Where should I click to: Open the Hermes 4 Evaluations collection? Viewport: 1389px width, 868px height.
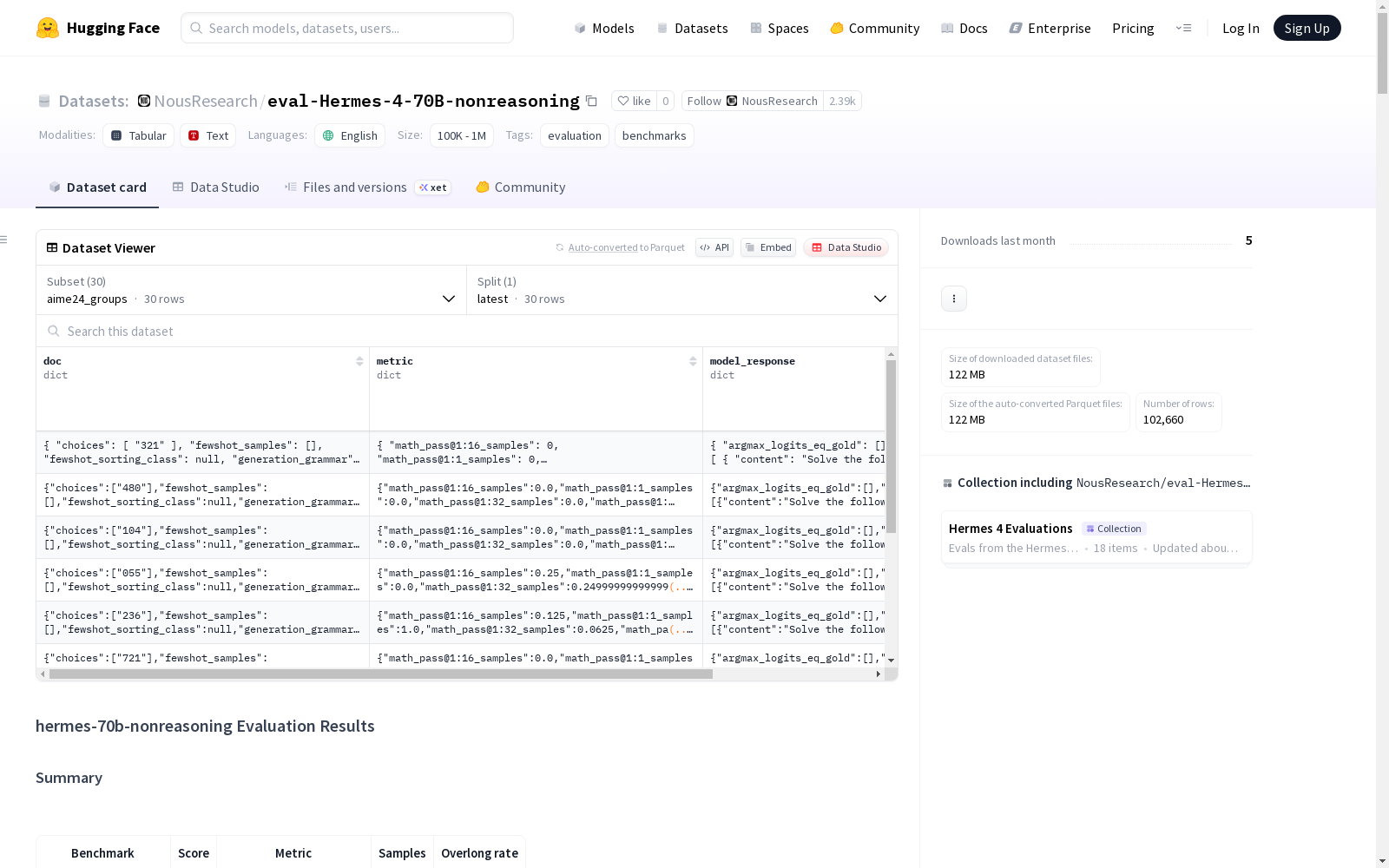pos(1096,537)
